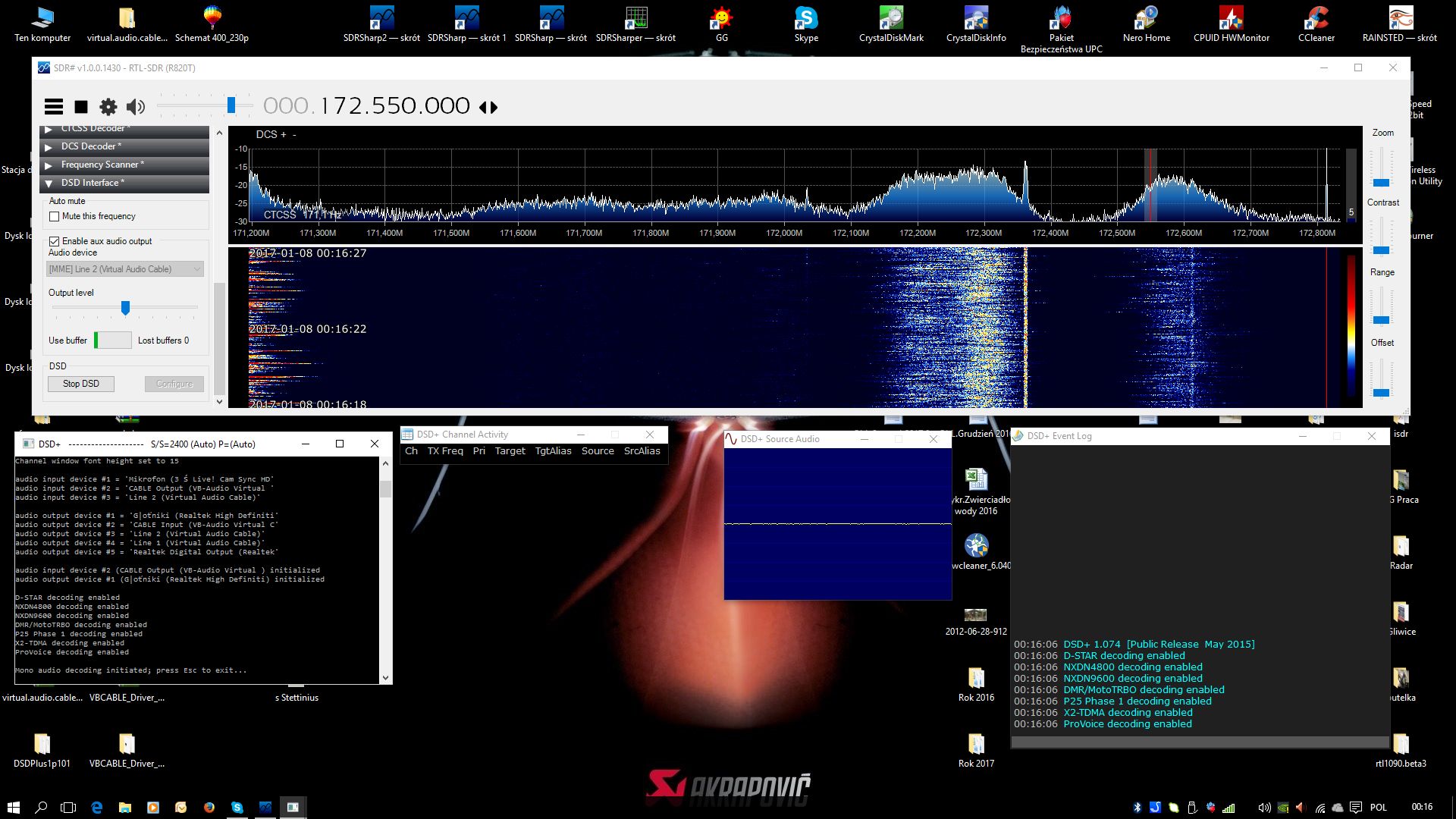The image size is (1456, 819).
Task: Open File Explorer from taskbar
Action: tap(124, 807)
